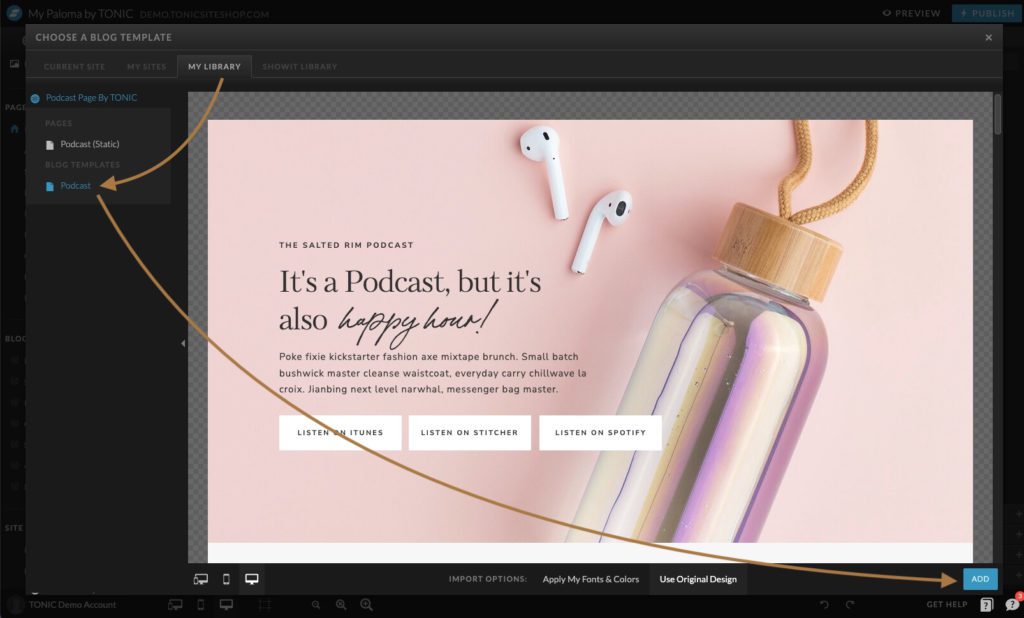Viewport: 1024px width, 618px height.
Task: Click the Publish button
Action: pyautogui.click(x=986, y=13)
